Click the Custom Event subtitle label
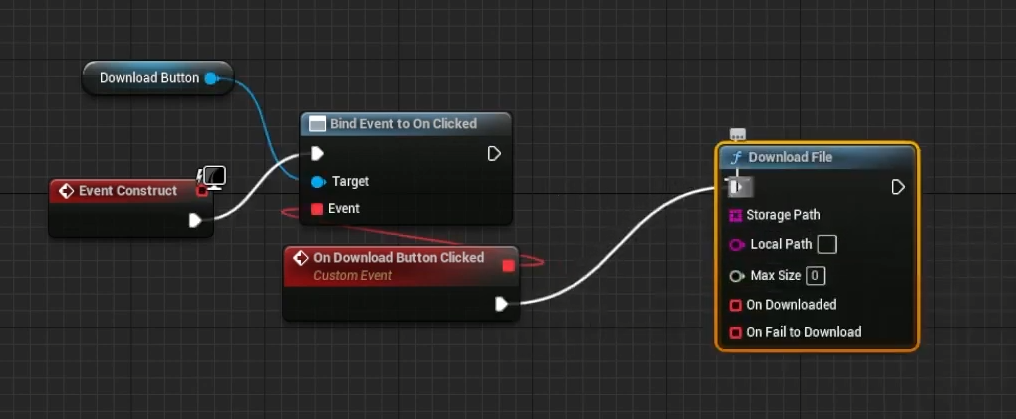This screenshot has width=1016, height=419. (x=352, y=276)
